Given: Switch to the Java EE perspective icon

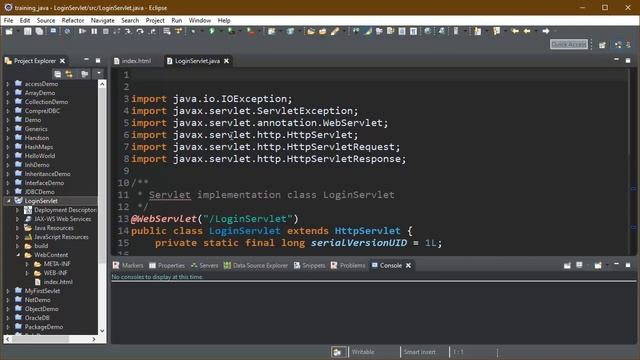Looking at the screenshot, I should [618, 45].
